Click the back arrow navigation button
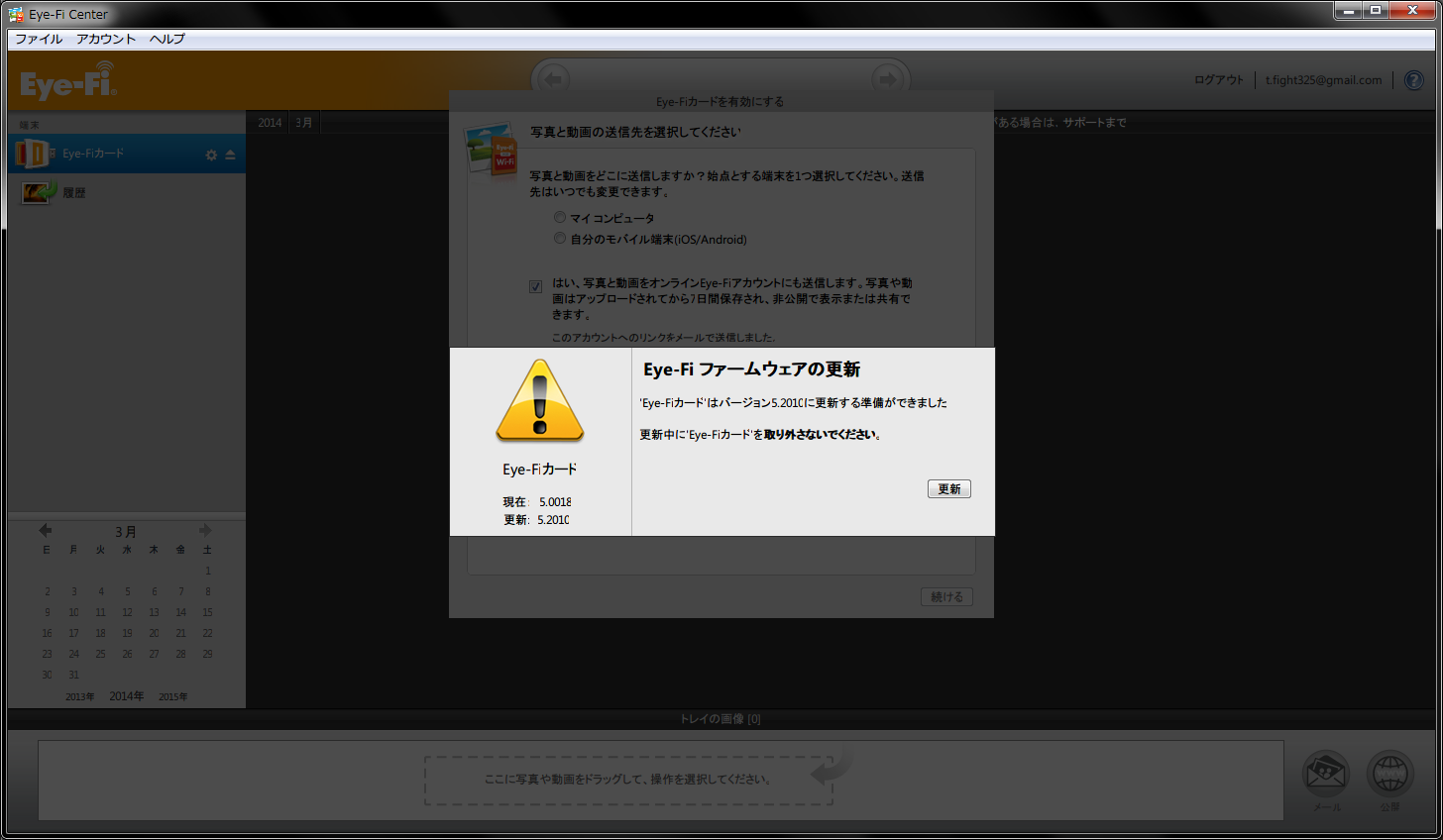Screen dimensions: 1443x840 point(553,79)
